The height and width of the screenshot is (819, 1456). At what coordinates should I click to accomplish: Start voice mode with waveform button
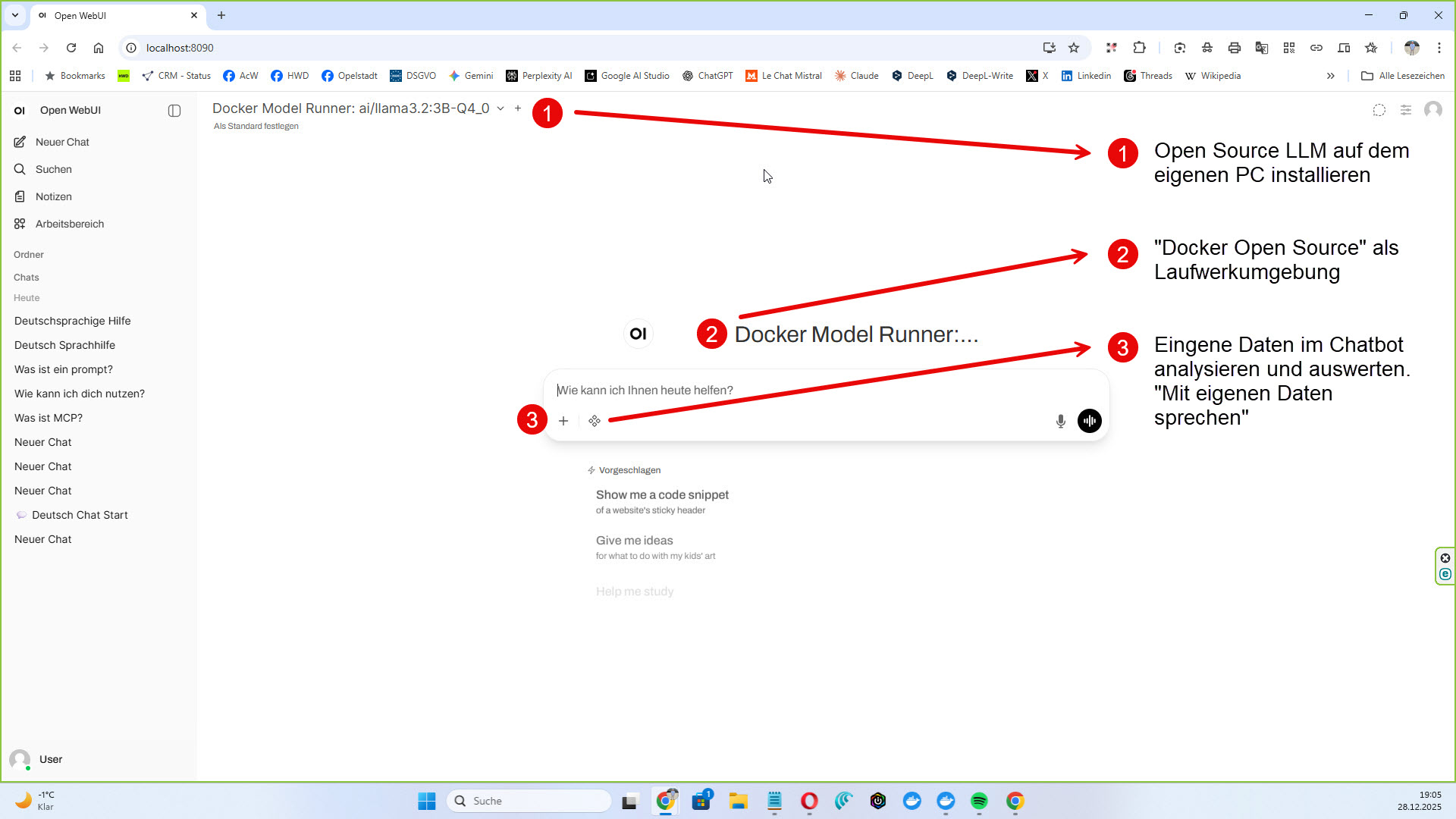[x=1089, y=421]
